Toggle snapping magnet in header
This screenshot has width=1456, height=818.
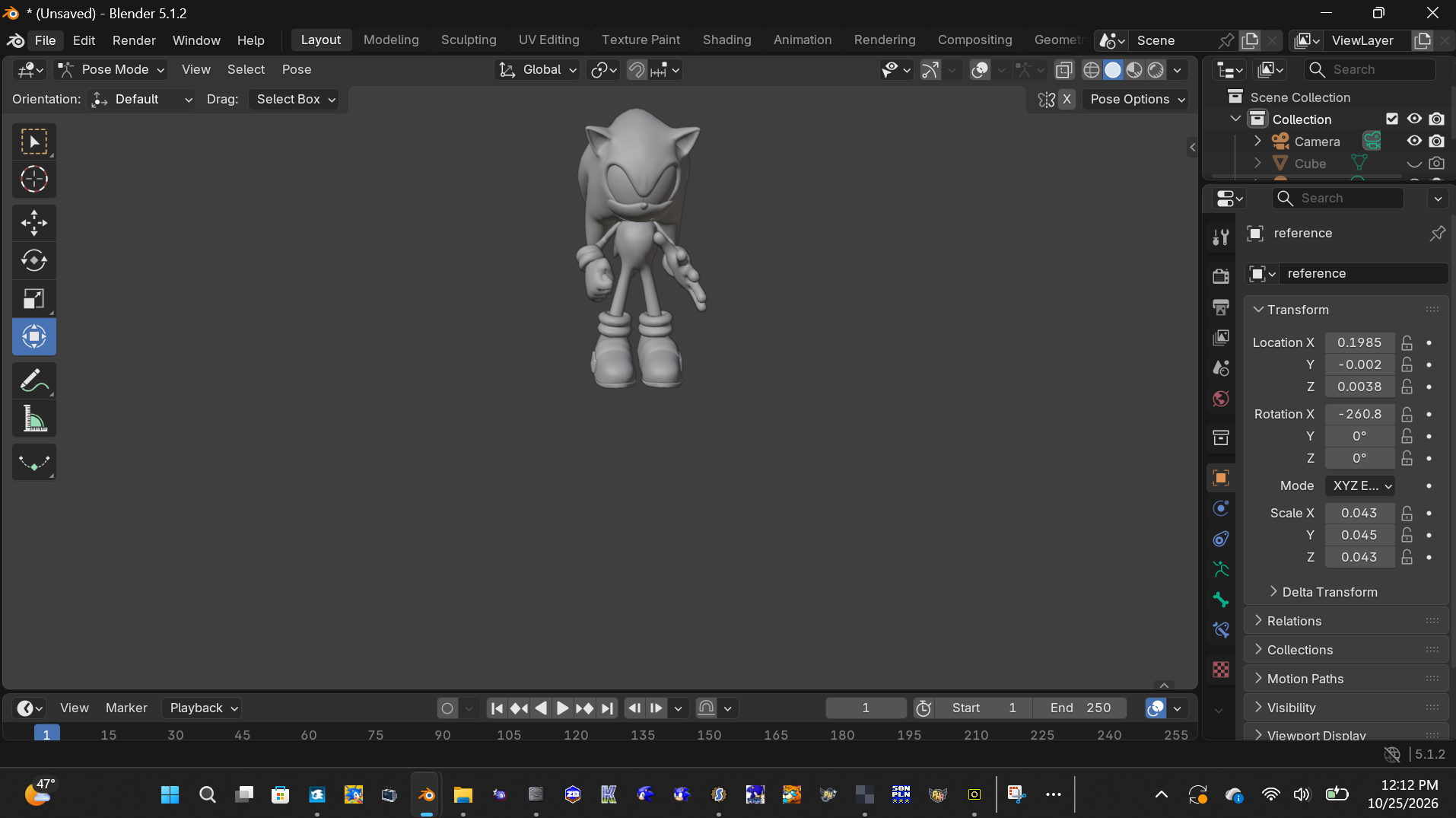pyautogui.click(x=636, y=70)
